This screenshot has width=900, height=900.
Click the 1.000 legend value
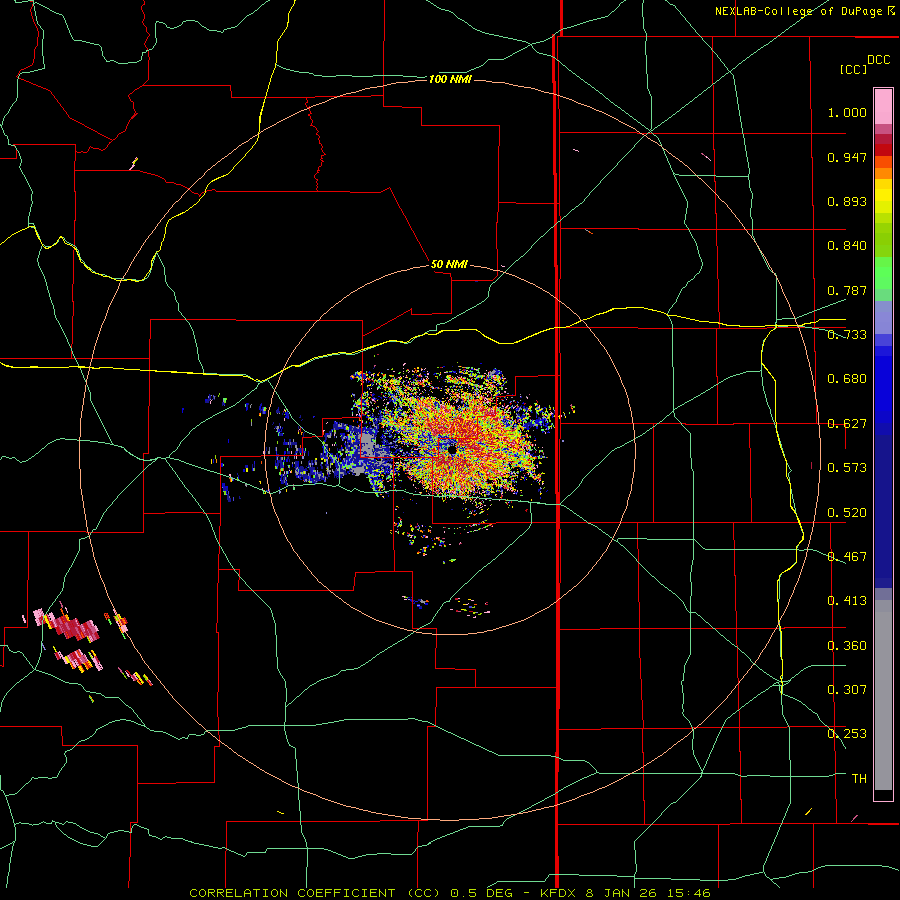847,112
